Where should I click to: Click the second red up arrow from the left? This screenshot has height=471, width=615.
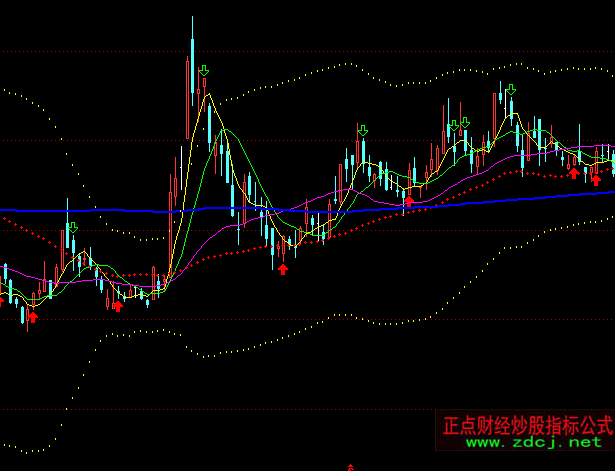117,306
